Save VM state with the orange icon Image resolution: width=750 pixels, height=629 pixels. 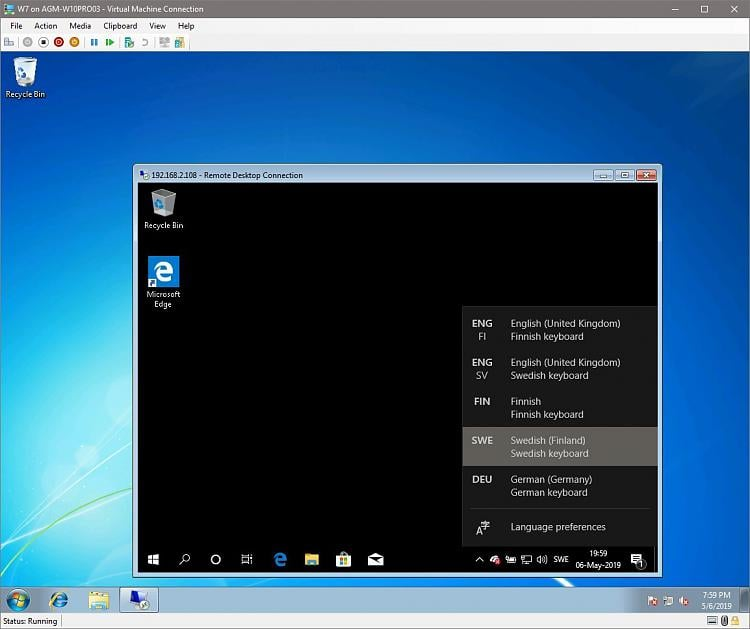click(74, 43)
